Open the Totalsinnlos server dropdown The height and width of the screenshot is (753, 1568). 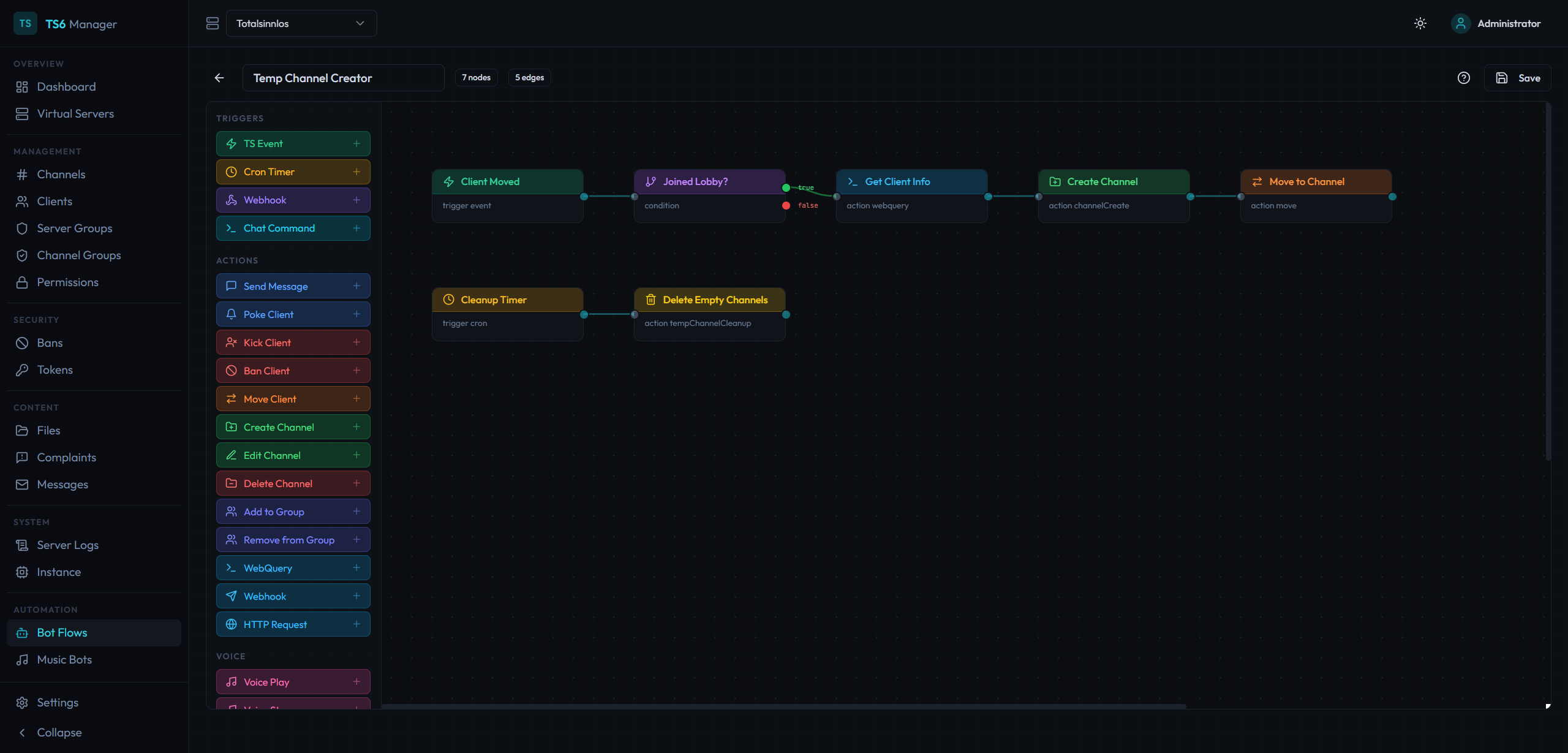click(x=301, y=23)
